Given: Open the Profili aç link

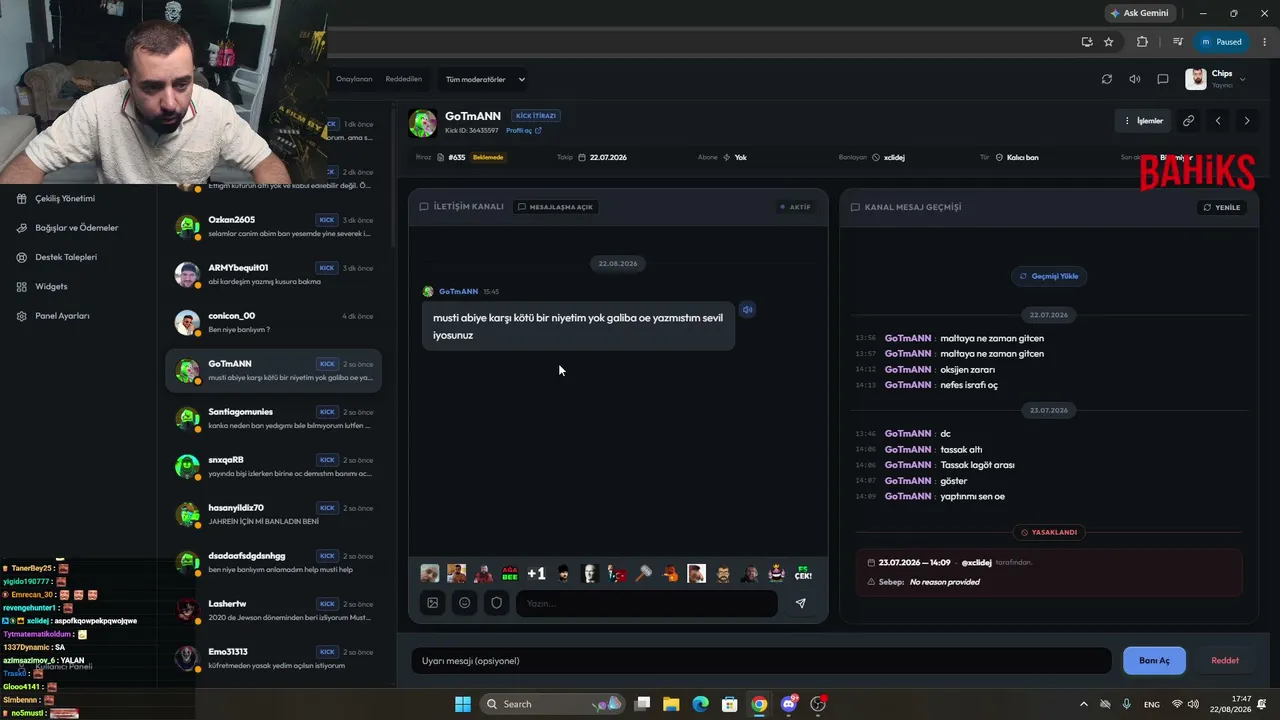Looking at the screenshot, I should (x=524, y=130).
